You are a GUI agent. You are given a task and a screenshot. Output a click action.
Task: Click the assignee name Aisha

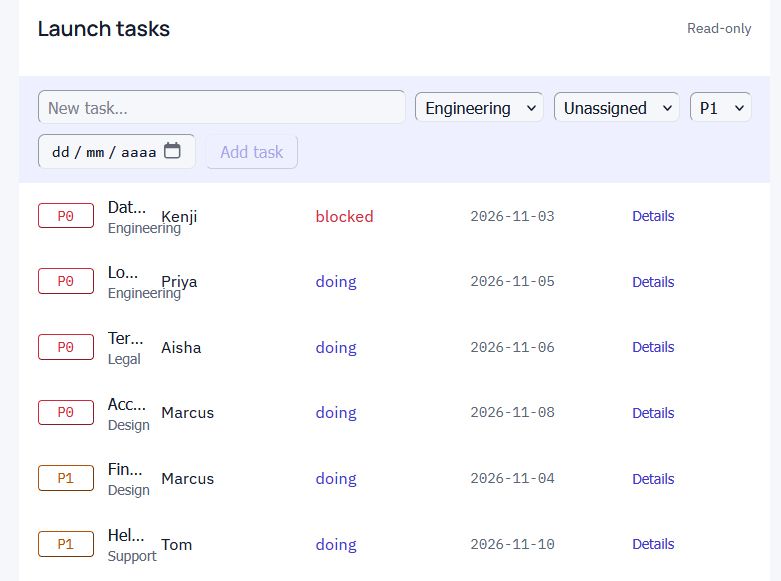[181, 347]
